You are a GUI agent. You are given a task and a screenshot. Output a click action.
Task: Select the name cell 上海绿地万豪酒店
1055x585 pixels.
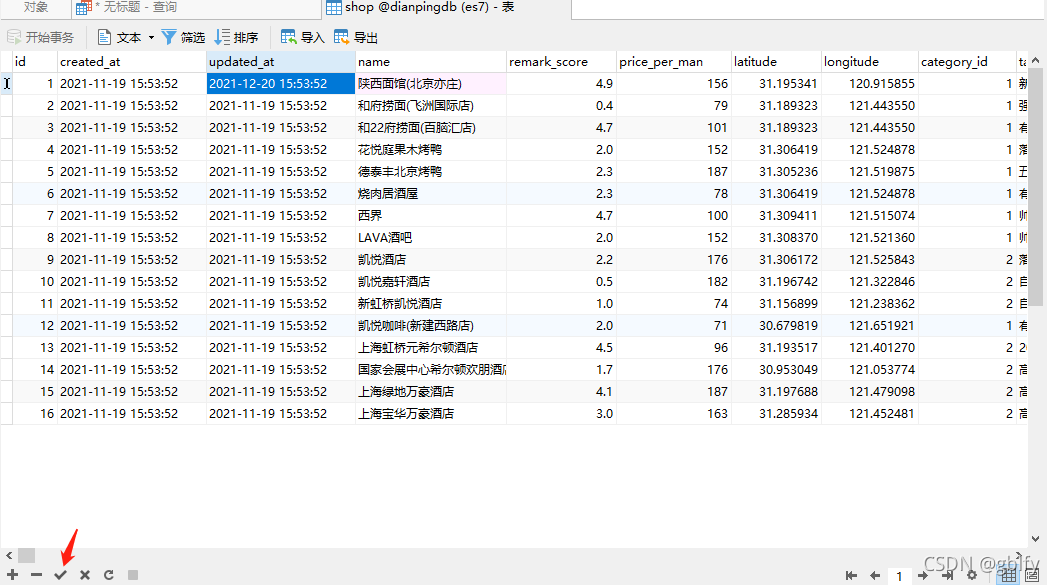click(431, 392)
